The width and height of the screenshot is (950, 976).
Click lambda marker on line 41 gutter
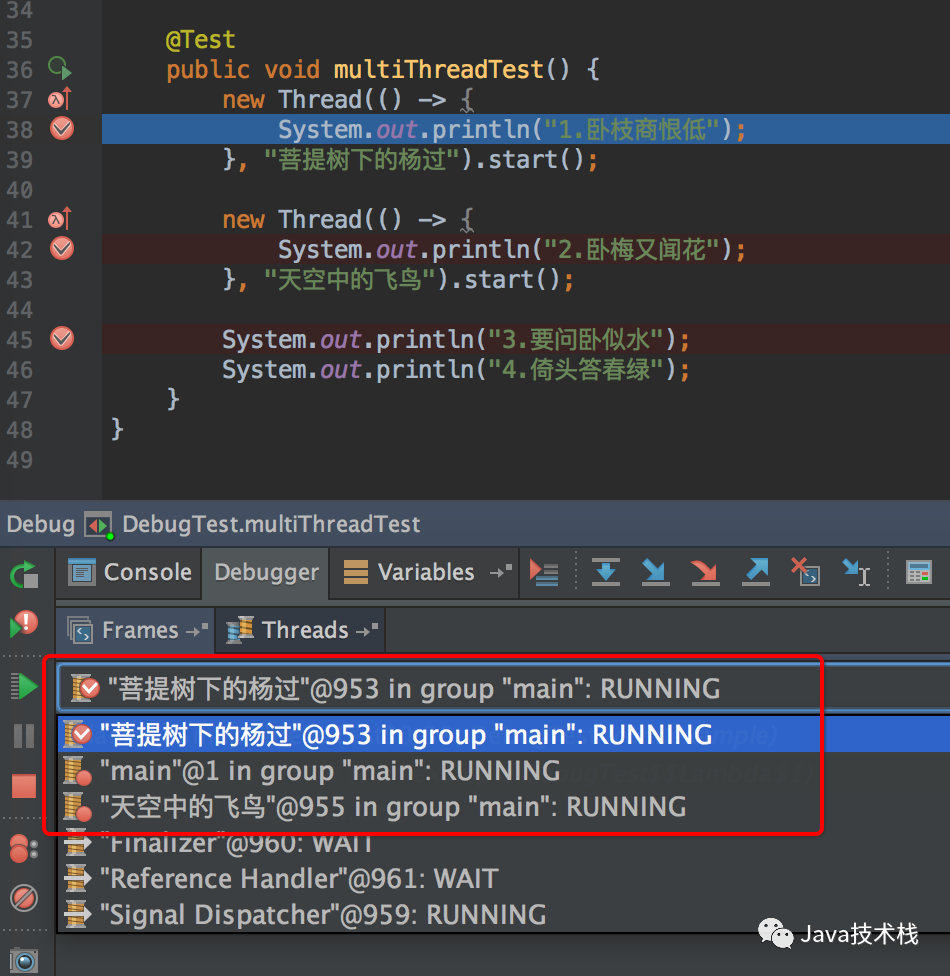click(x=60, y=218)
